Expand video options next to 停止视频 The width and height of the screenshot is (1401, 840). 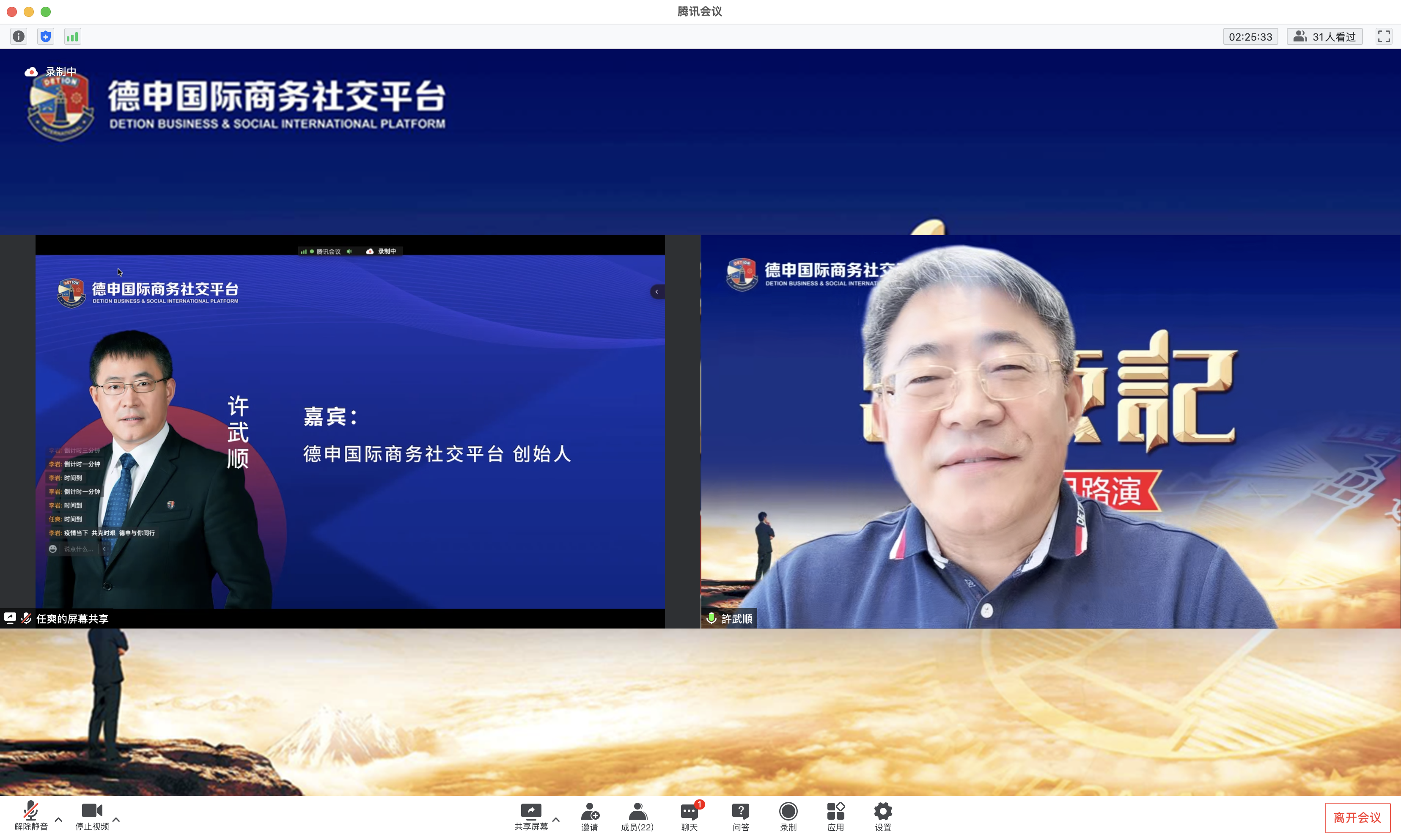tap(116, 819)
